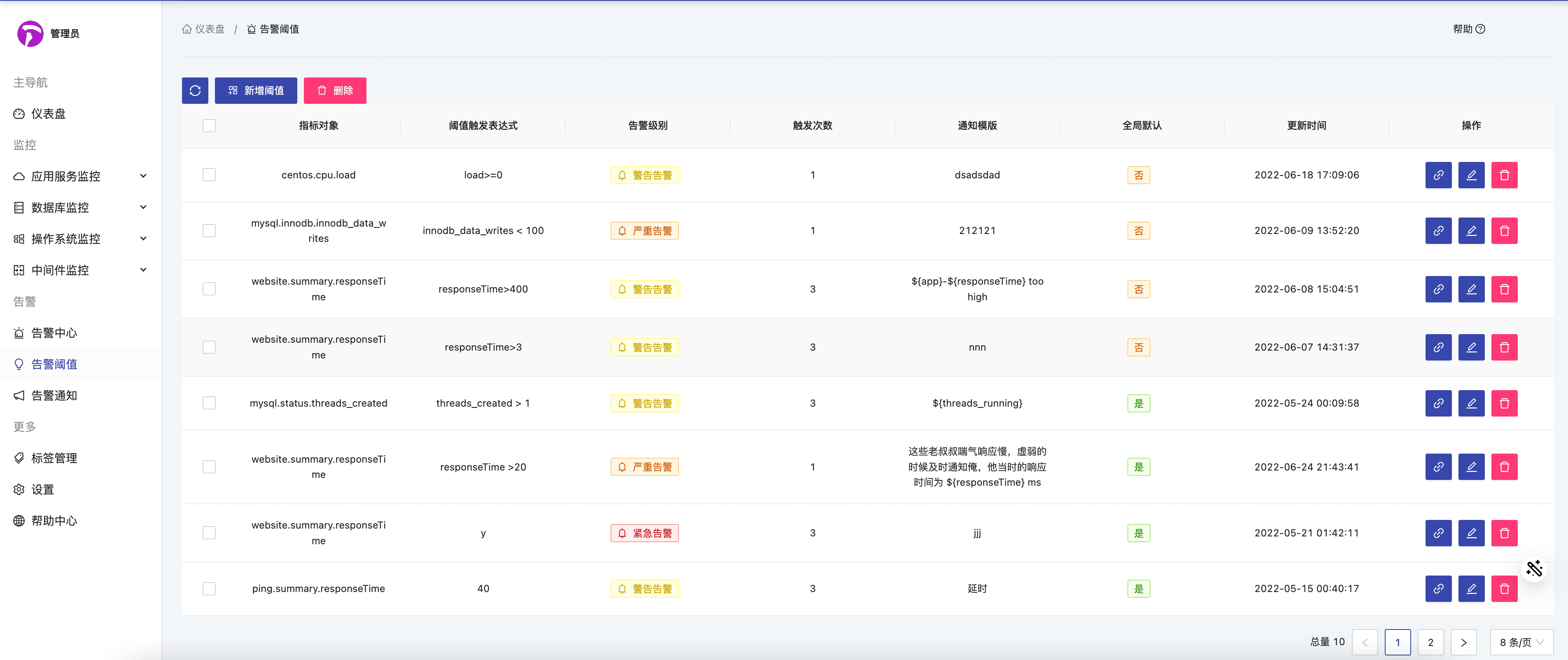Open 帮助中心 in the sidebar

click(x=80, y=521)
